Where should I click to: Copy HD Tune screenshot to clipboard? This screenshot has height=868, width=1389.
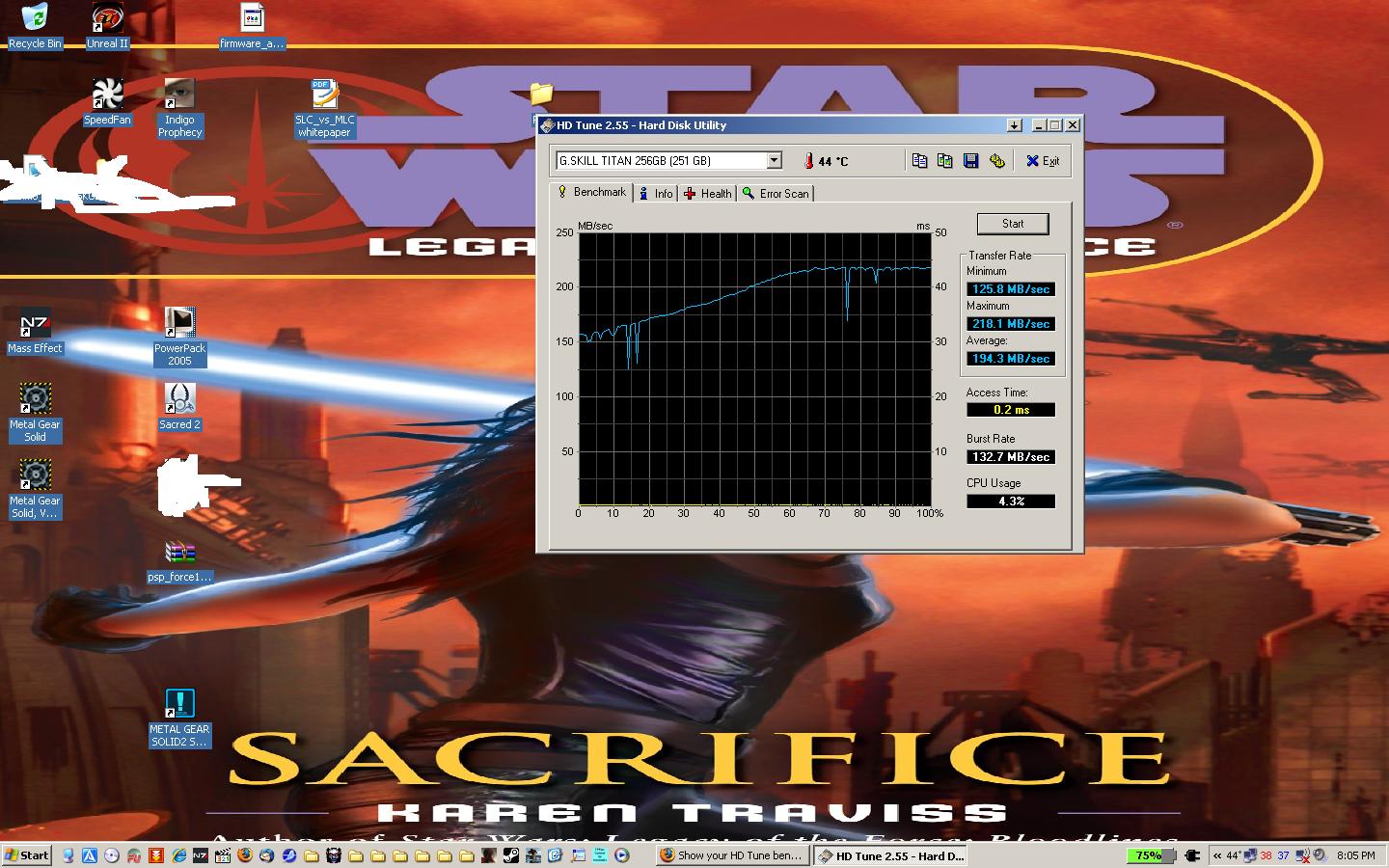coord(945,161)
